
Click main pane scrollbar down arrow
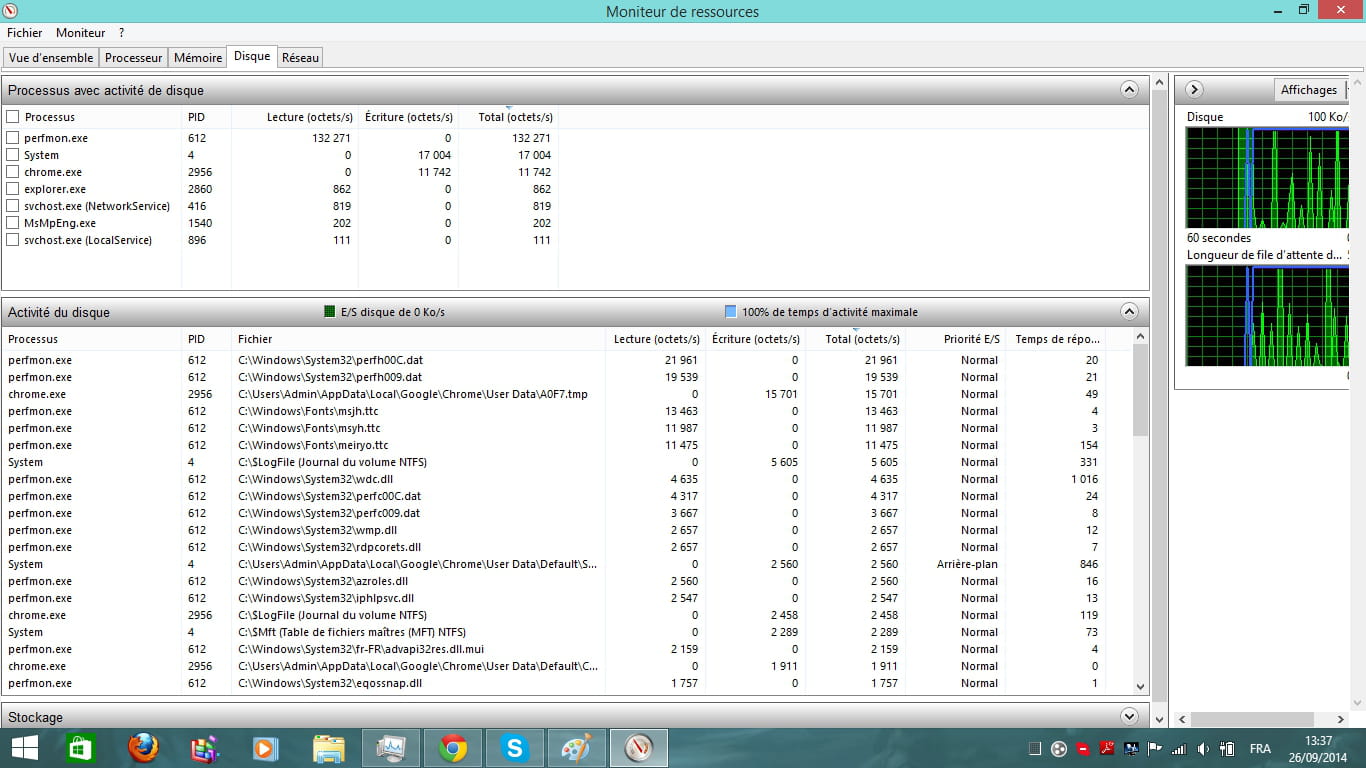(1160, 719)
